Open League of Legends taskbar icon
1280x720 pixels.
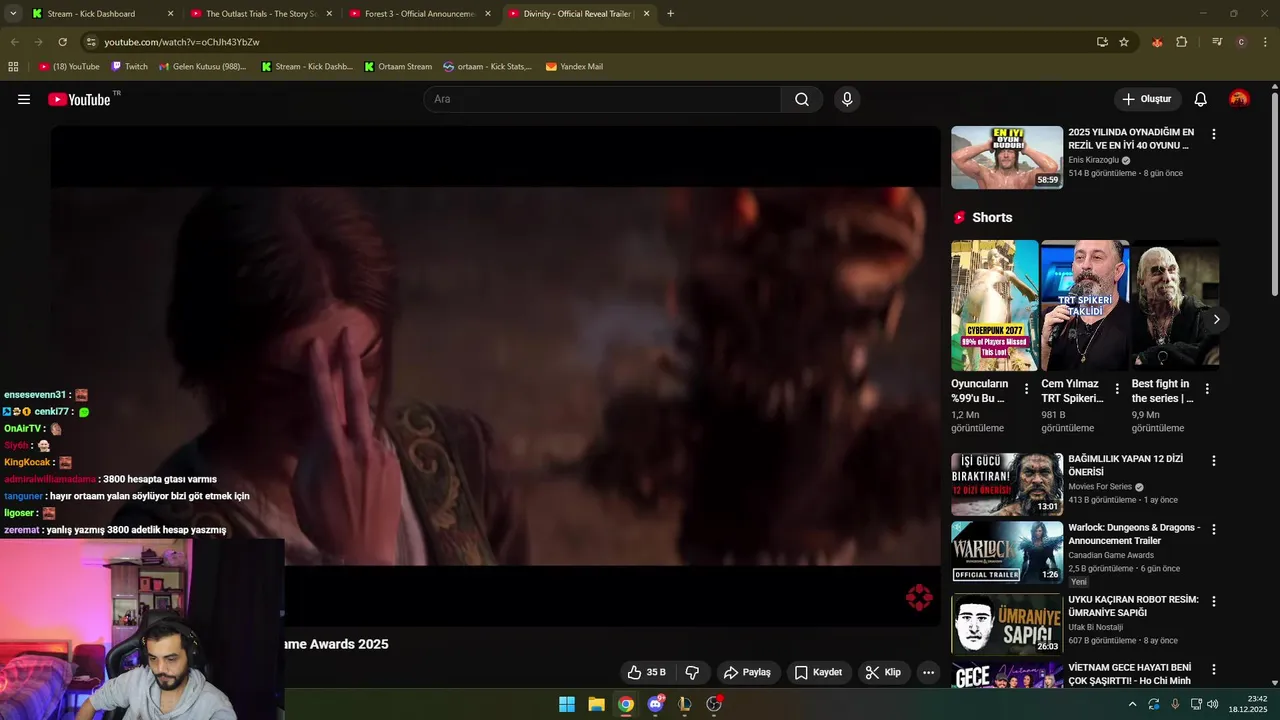(x=685, y=704)
